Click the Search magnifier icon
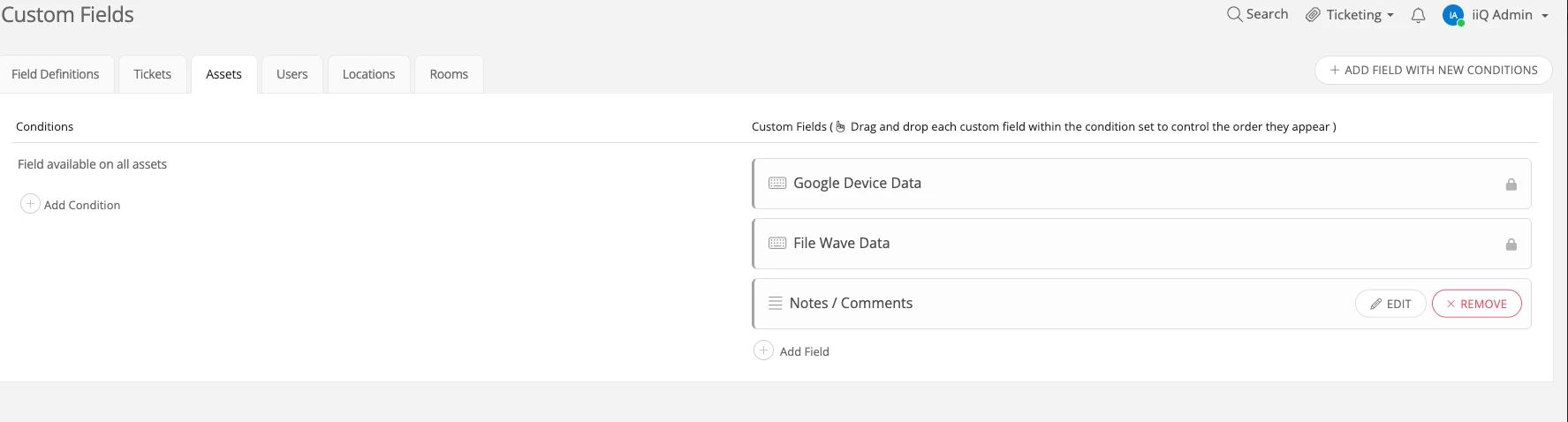This screenshot has width=1568, height=422. point(1234,14)
